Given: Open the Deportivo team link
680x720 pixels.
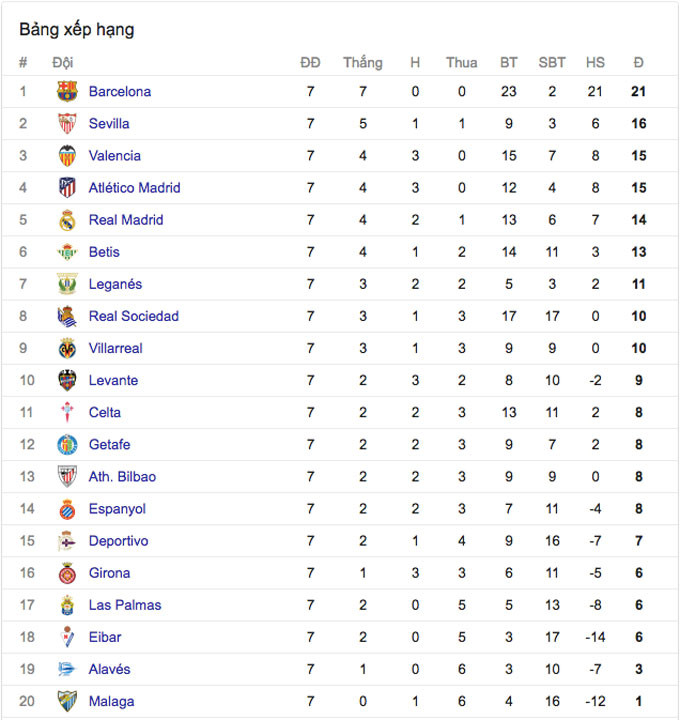Looking at the screenshot, I should pyautogui.click(x=118, y=541).
